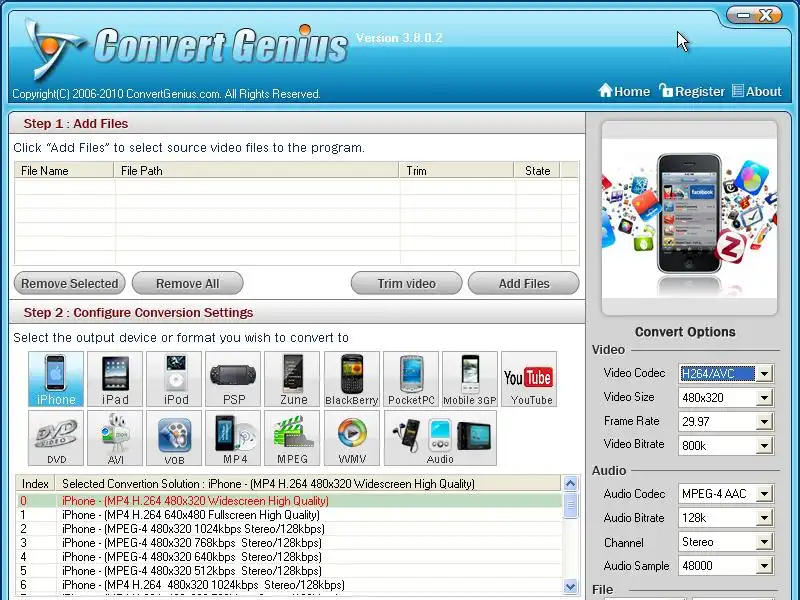800x600 pixels.
Task: Select the iPod device icon
Action: [174, 379]
